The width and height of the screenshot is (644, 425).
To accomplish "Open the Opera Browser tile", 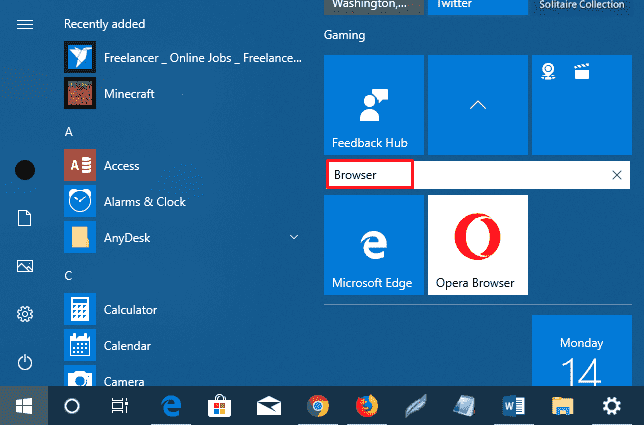I will [478, 245].
